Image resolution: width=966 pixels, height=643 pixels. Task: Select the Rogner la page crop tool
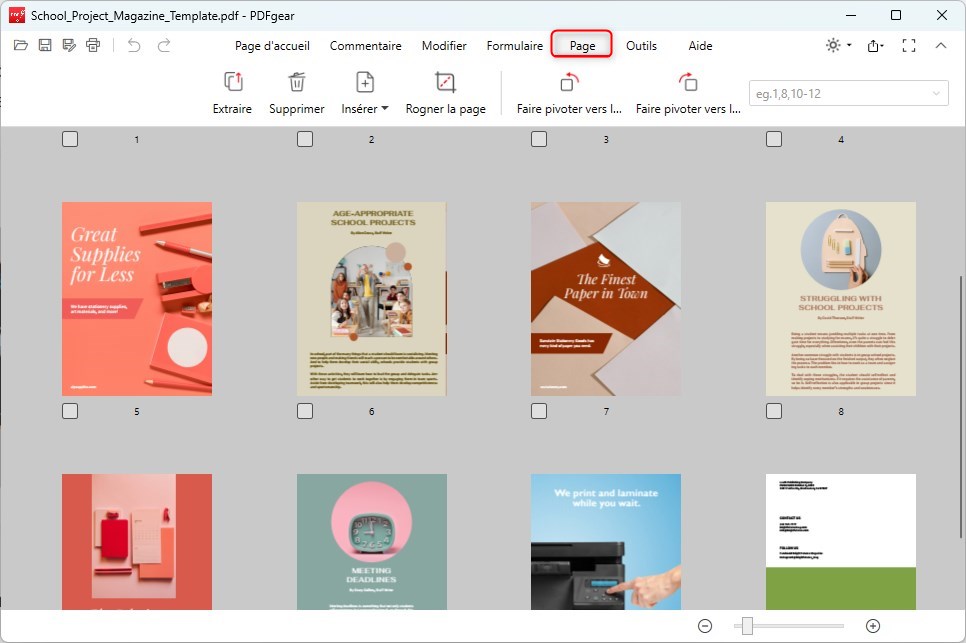tap(445, 83)
